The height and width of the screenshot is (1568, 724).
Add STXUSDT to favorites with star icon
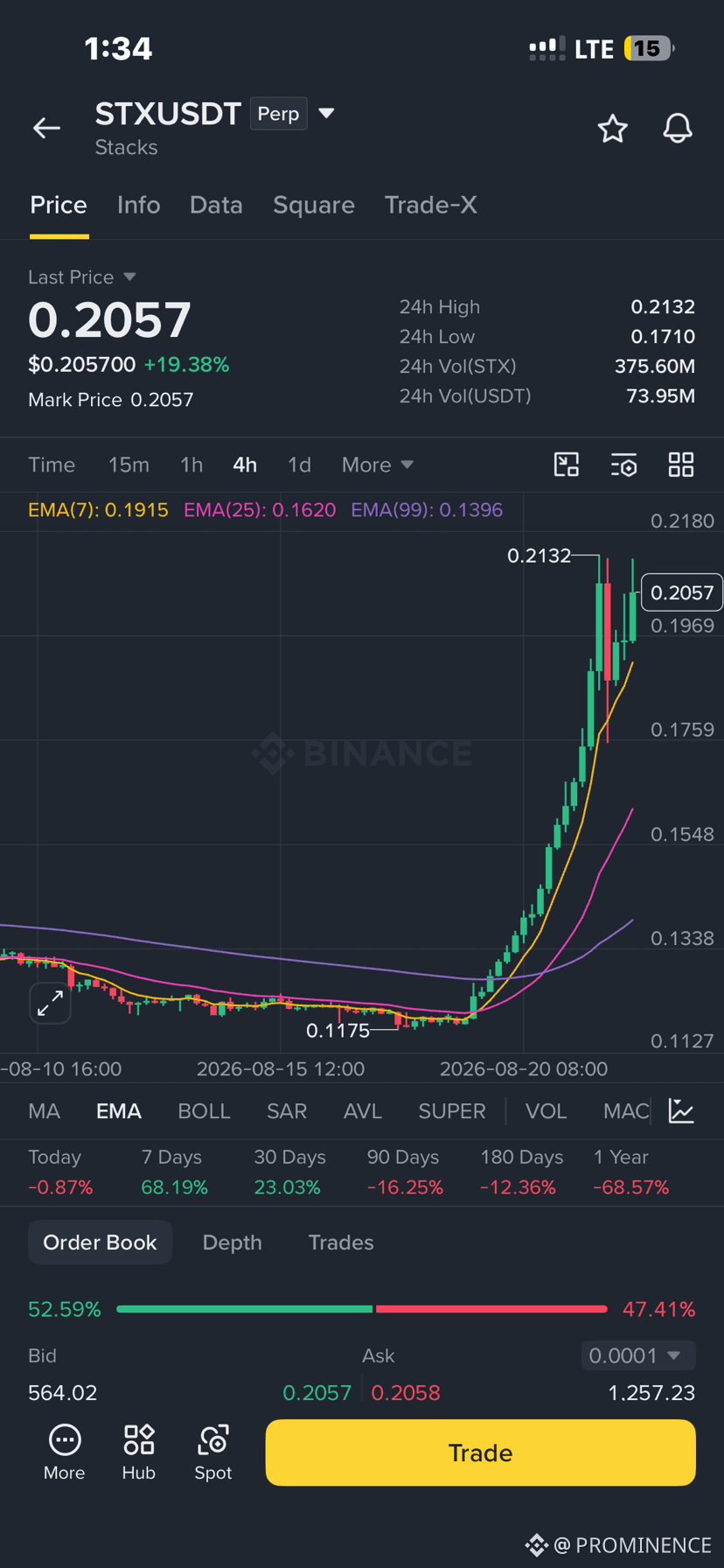point(612,129)
